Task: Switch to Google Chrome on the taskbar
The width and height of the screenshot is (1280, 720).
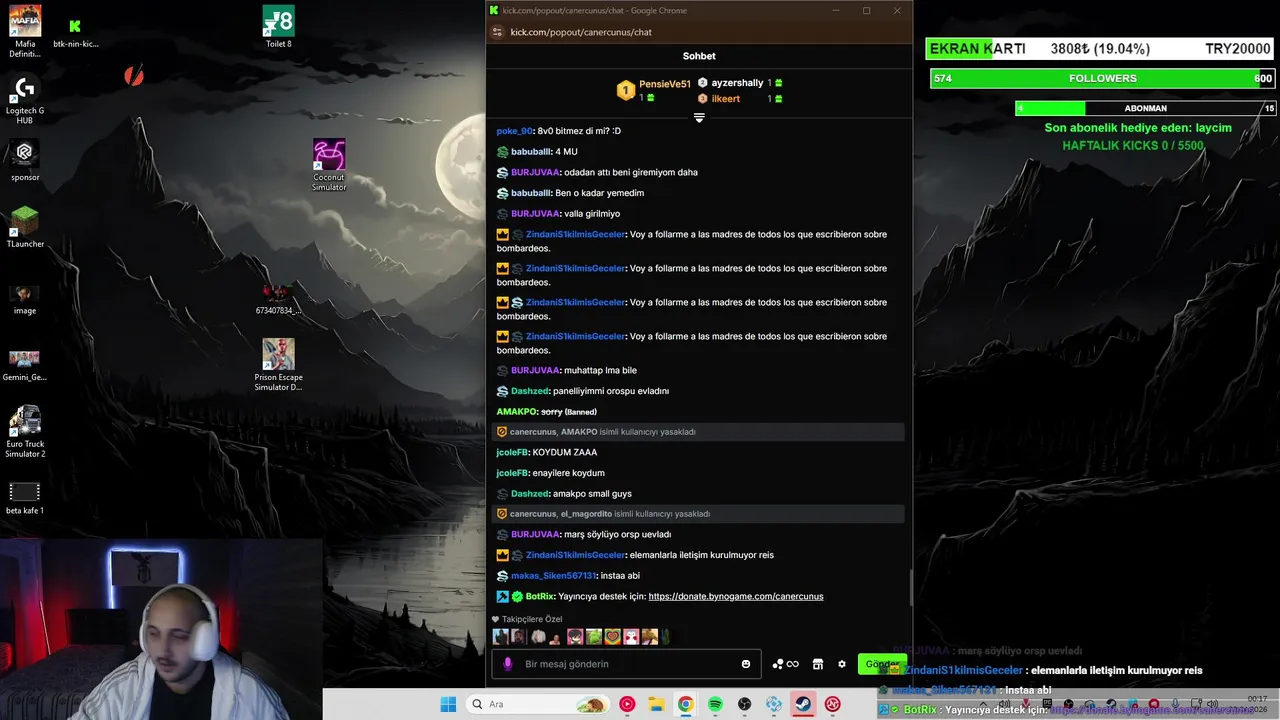Action: pos(685,704)
